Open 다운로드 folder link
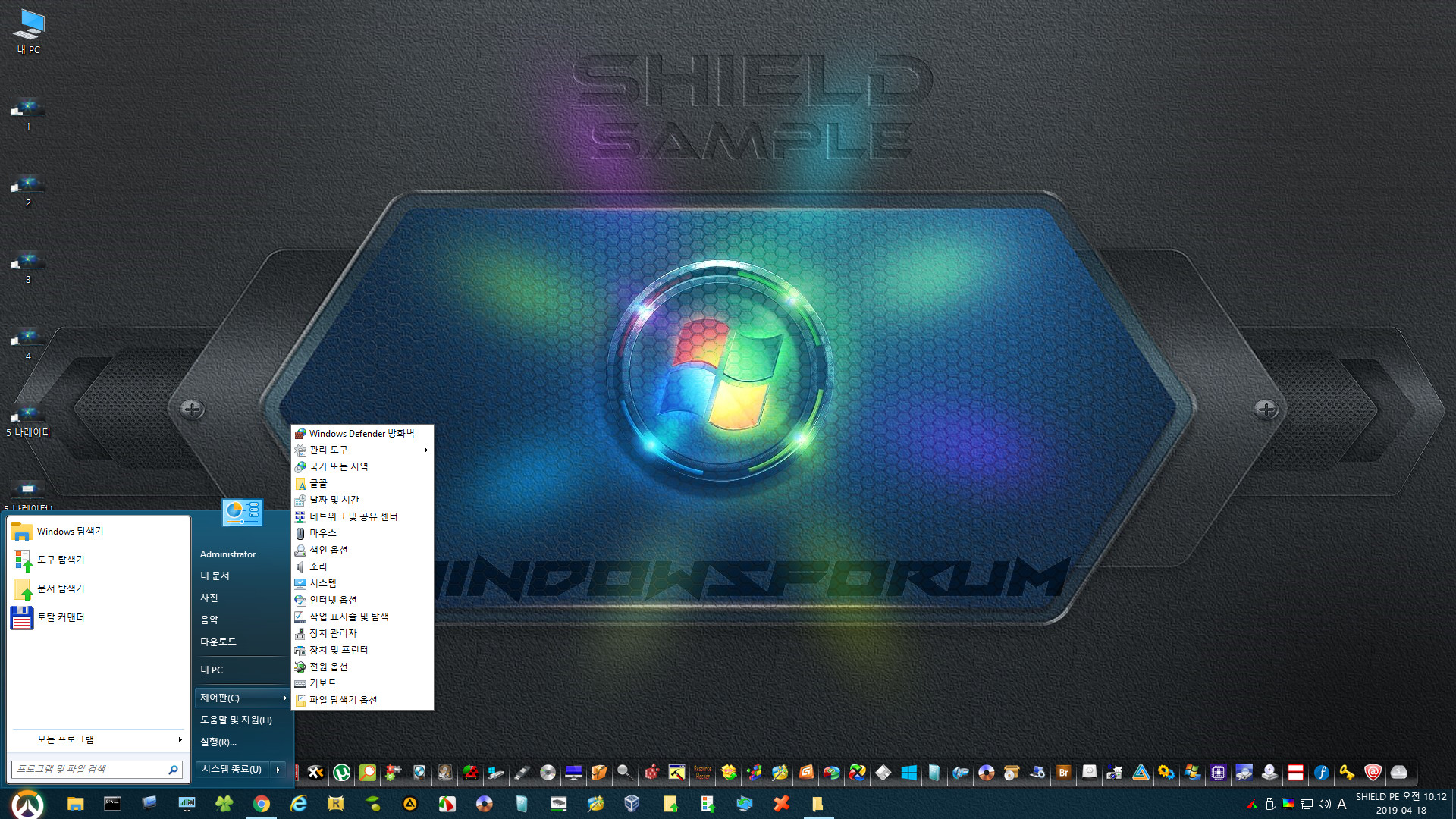Screen dimensions: 1456x819 [243, 642]
